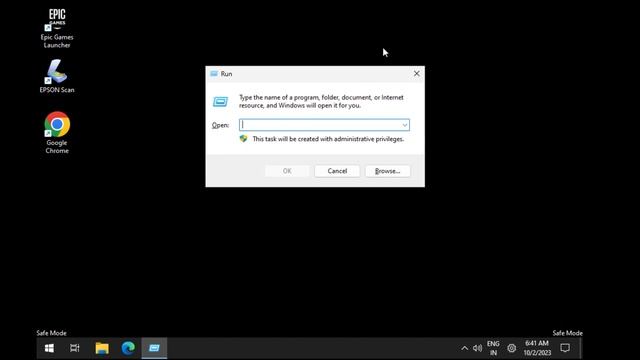Expand the Open field history dropdown
The height and width of the screenshot is (360, 640).
click(404, 125)
